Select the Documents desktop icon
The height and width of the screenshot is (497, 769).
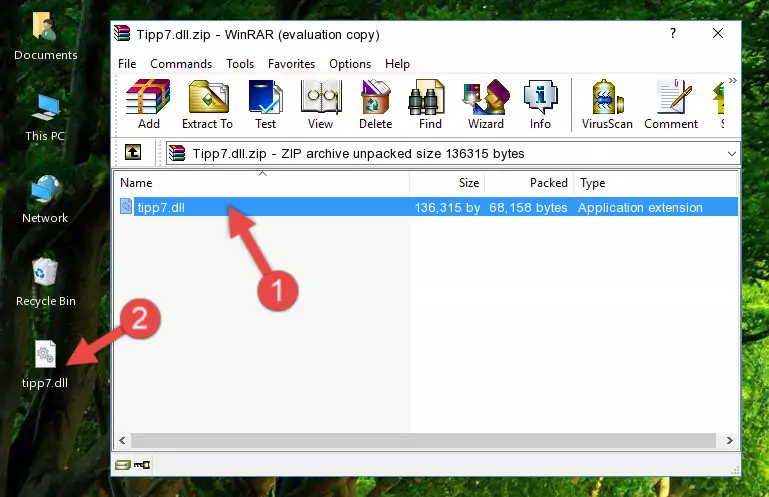click(46, 37)
